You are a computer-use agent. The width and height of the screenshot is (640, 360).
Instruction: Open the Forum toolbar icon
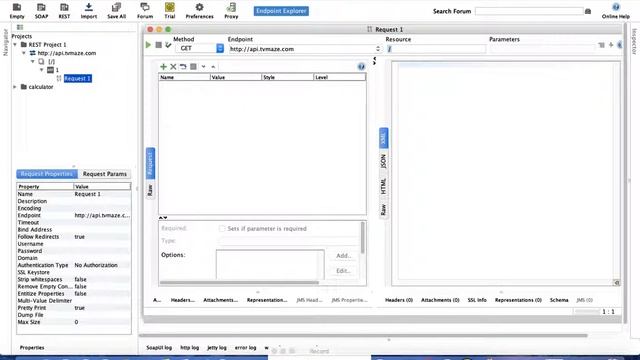point(145,11)
